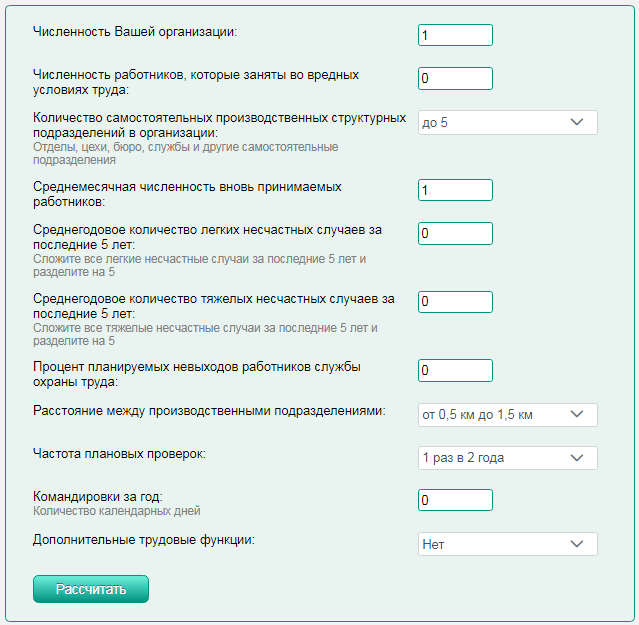Viewport: 639px width, 625px height.
Task: Click the severe accidents yearly average field
Action: point(455,302)
